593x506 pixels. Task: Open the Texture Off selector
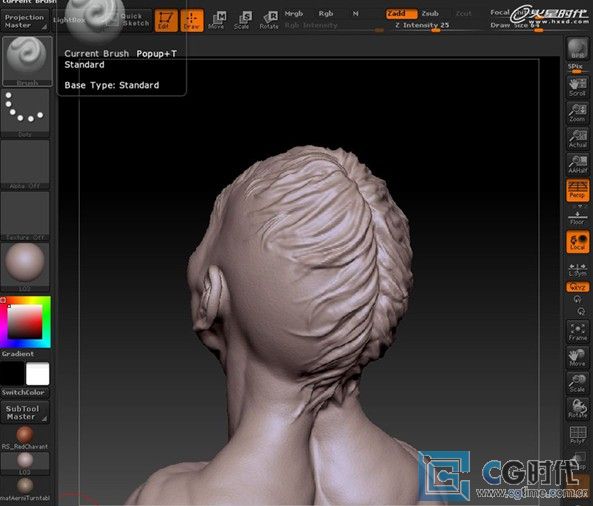tap(25, 216)
